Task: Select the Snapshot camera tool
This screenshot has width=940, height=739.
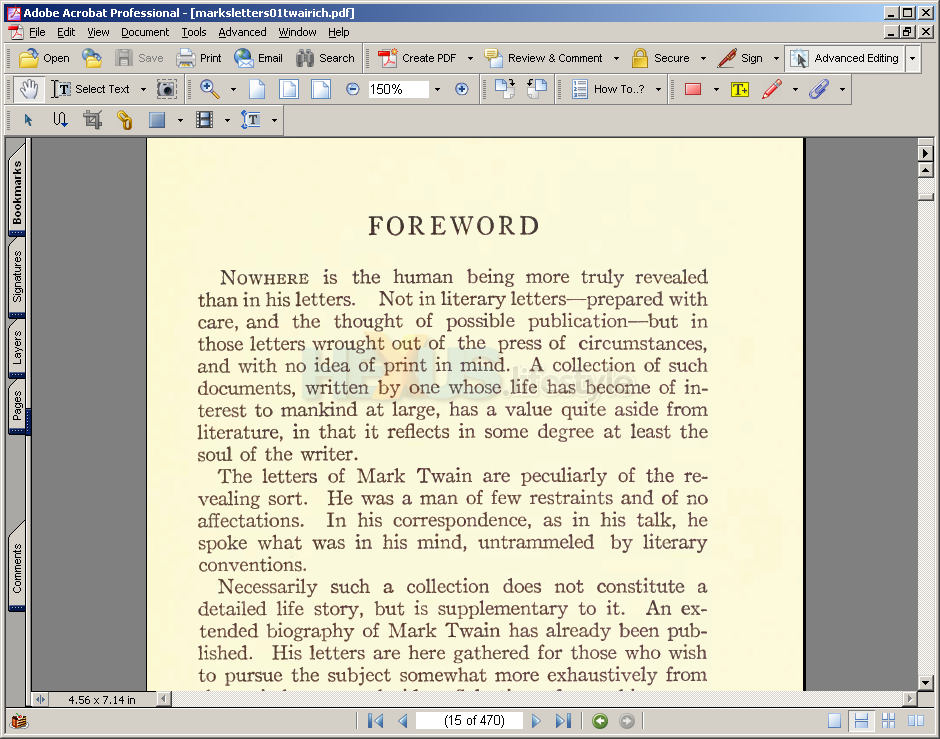Action: tap(167, 89)
